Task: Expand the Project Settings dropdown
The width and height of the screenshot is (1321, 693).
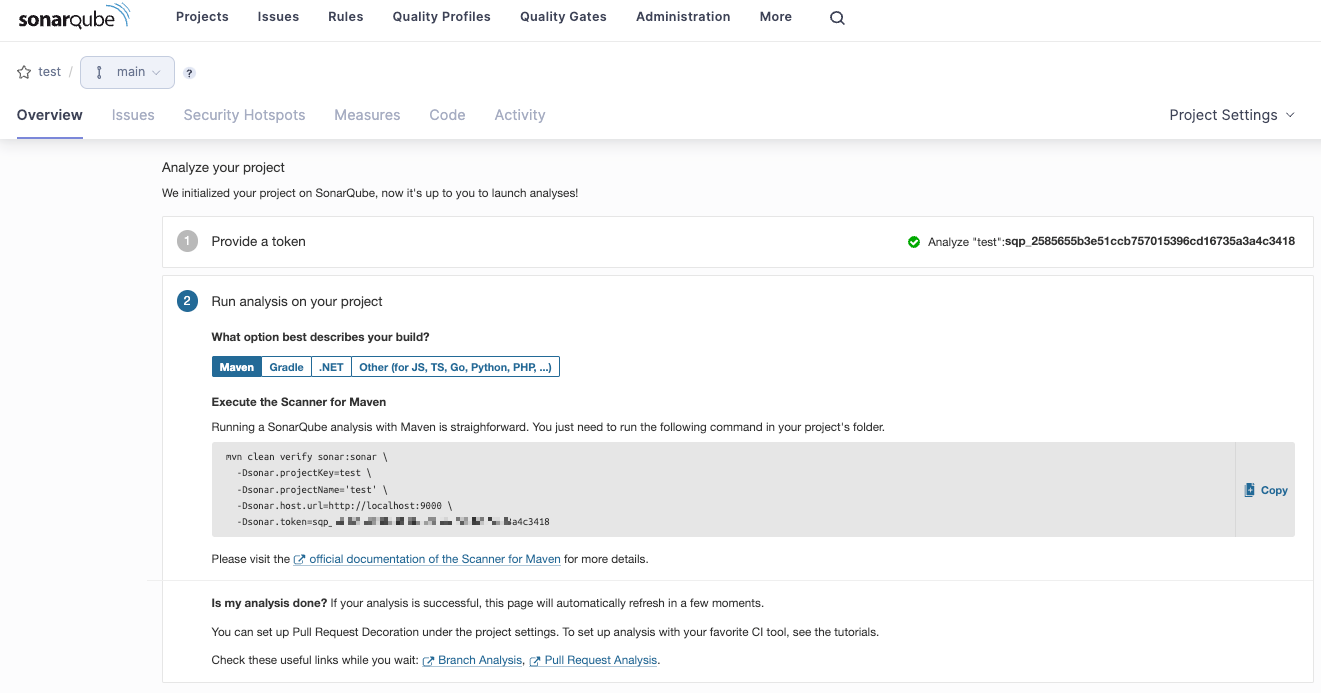Action: click(1232, 115)
